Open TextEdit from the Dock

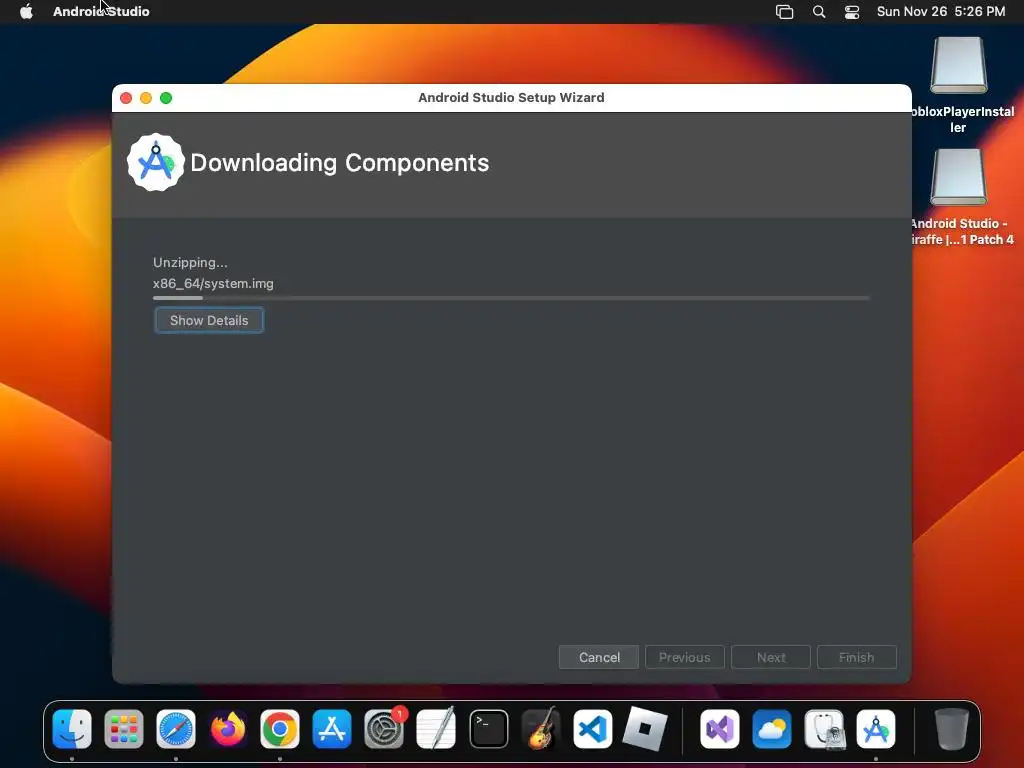pos(436,729)
